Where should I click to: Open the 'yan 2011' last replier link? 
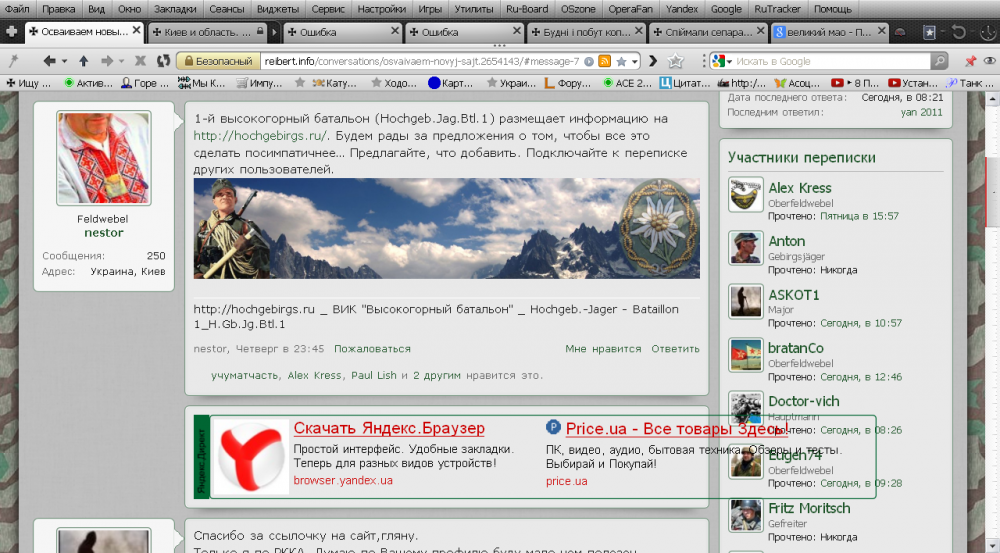(921, 112)
